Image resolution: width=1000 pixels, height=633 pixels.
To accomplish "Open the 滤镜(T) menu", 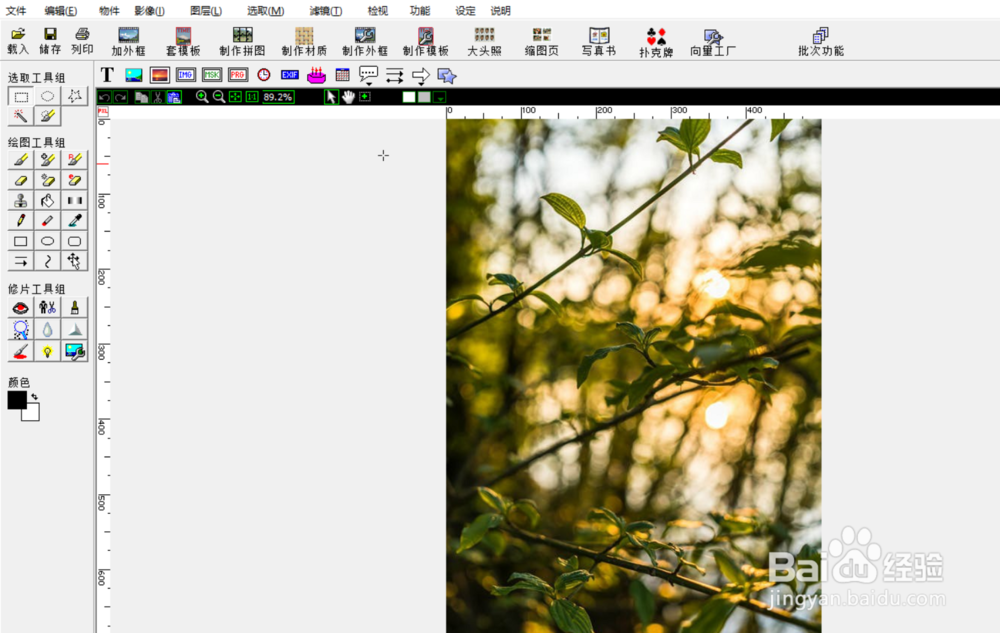I will [x=326, y=11].
